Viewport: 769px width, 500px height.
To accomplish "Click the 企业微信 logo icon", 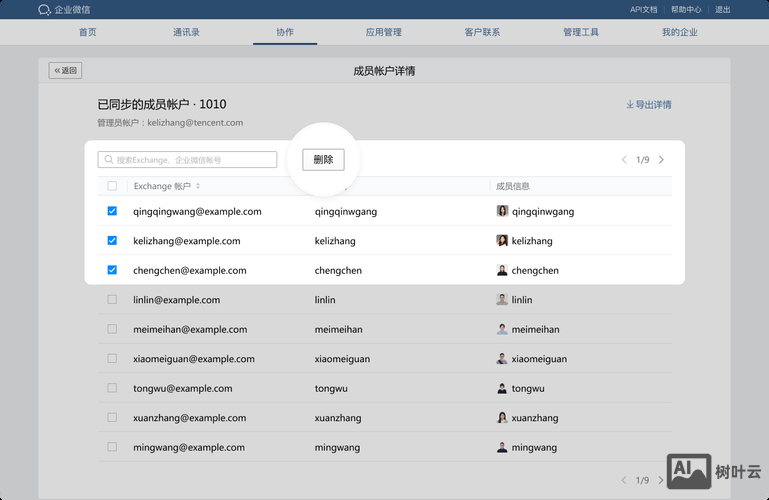I will pyautogui.click(x=44, y=10).
